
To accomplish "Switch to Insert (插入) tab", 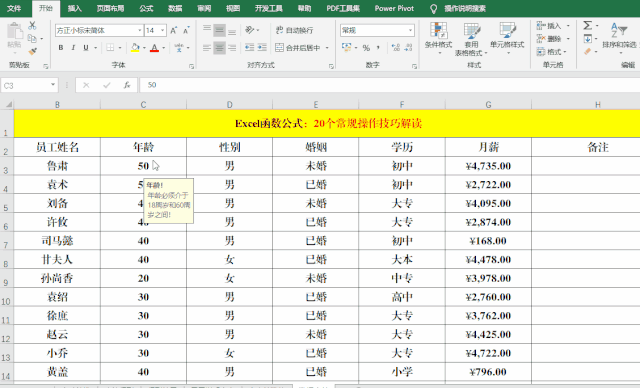I will pyautogui.click(x=74, y=8).
